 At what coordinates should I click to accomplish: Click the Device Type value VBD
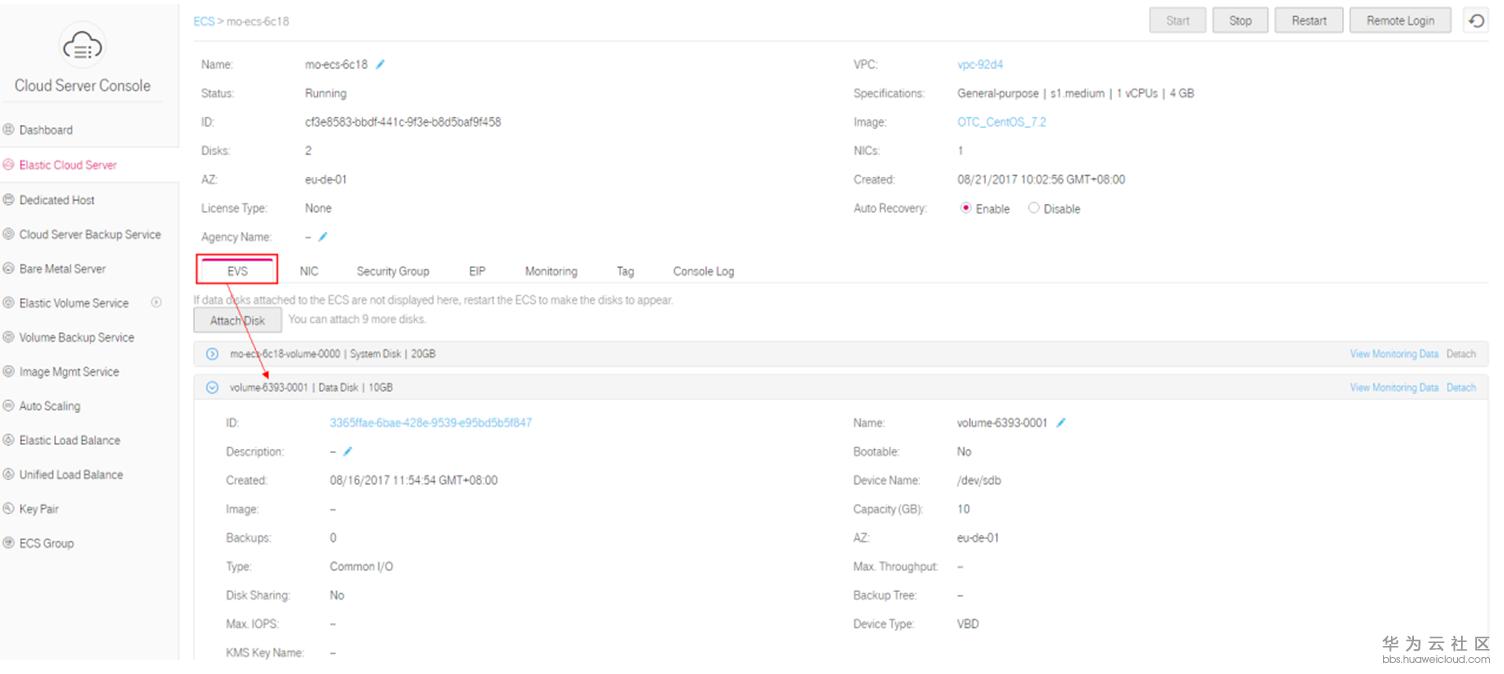pyautogui.click(x=968, y=624)
